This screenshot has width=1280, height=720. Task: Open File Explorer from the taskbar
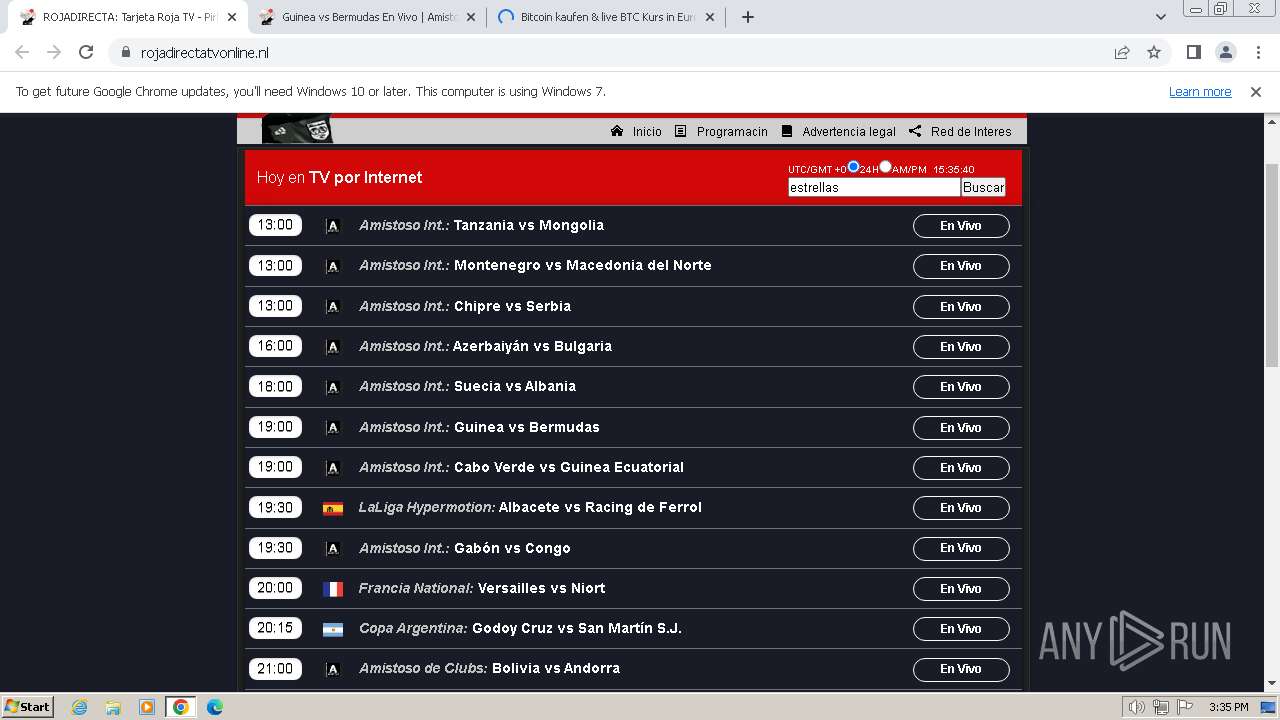coord(113,707)
